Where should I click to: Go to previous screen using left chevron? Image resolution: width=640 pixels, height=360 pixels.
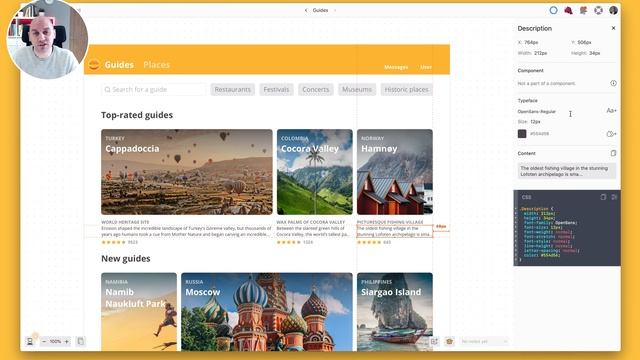[306, 10]
